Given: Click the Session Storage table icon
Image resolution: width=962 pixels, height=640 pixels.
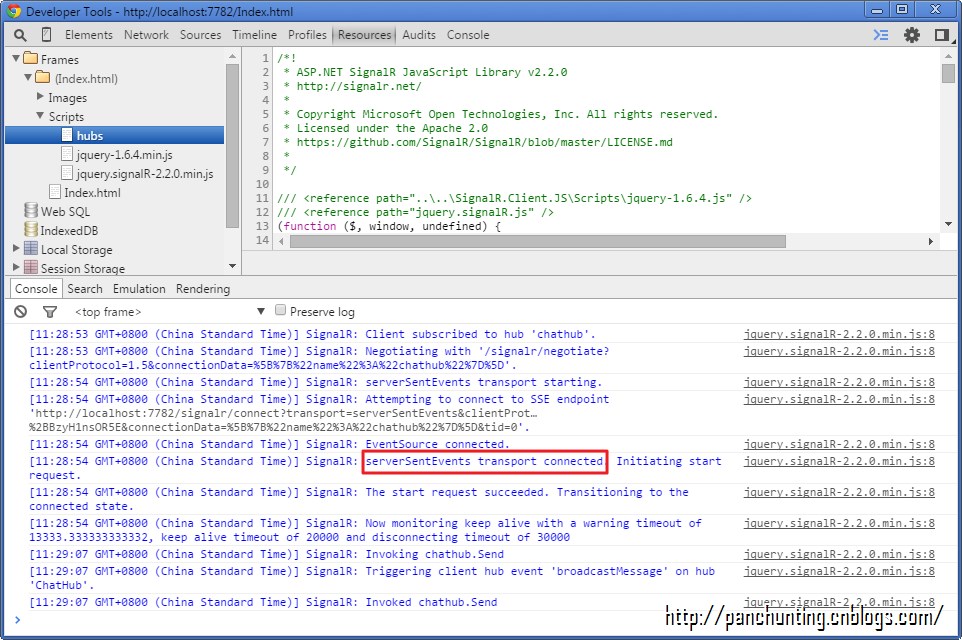Looking at the screenshot, I should (31, 268).
